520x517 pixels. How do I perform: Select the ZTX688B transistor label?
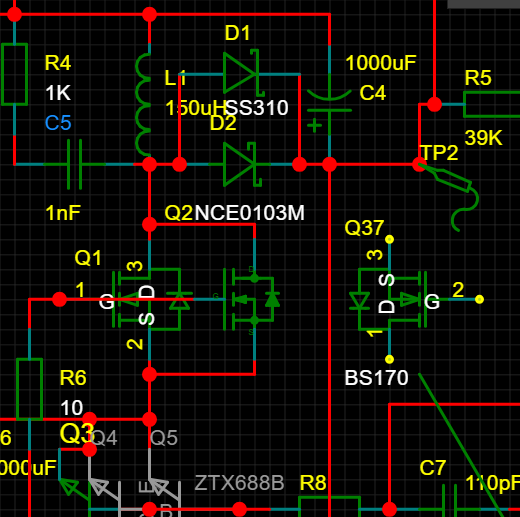click(x=239, y=483)
